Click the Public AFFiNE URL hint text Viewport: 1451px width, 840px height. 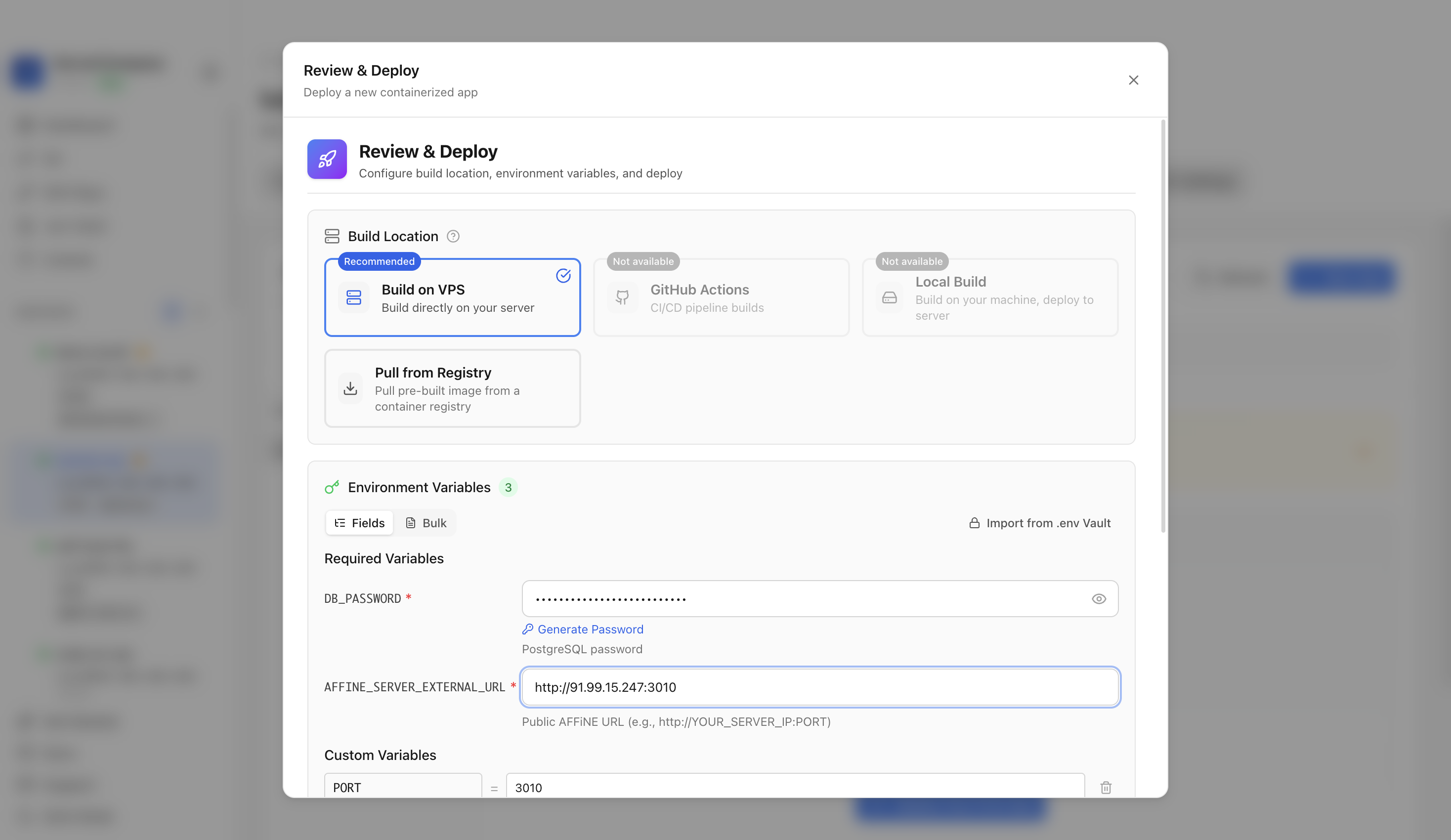tap(676, 721)
